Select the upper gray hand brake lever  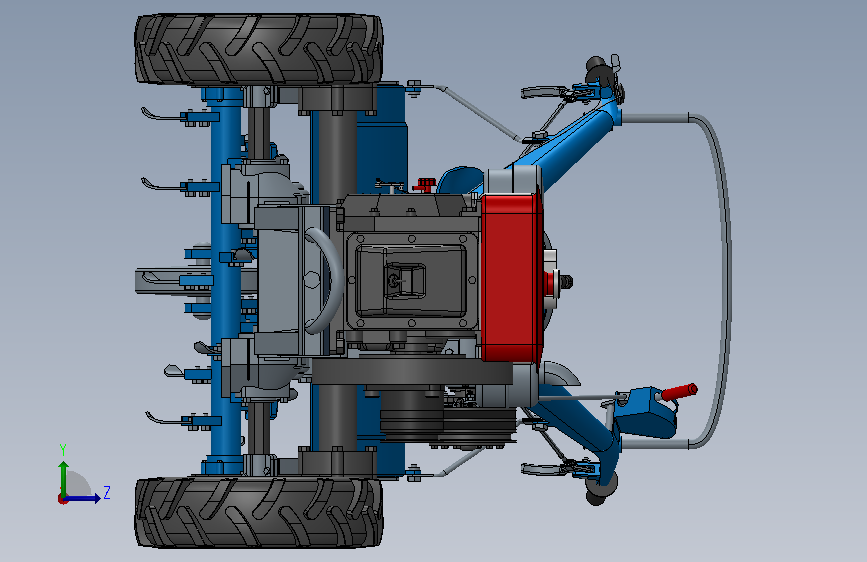(544, 92)
